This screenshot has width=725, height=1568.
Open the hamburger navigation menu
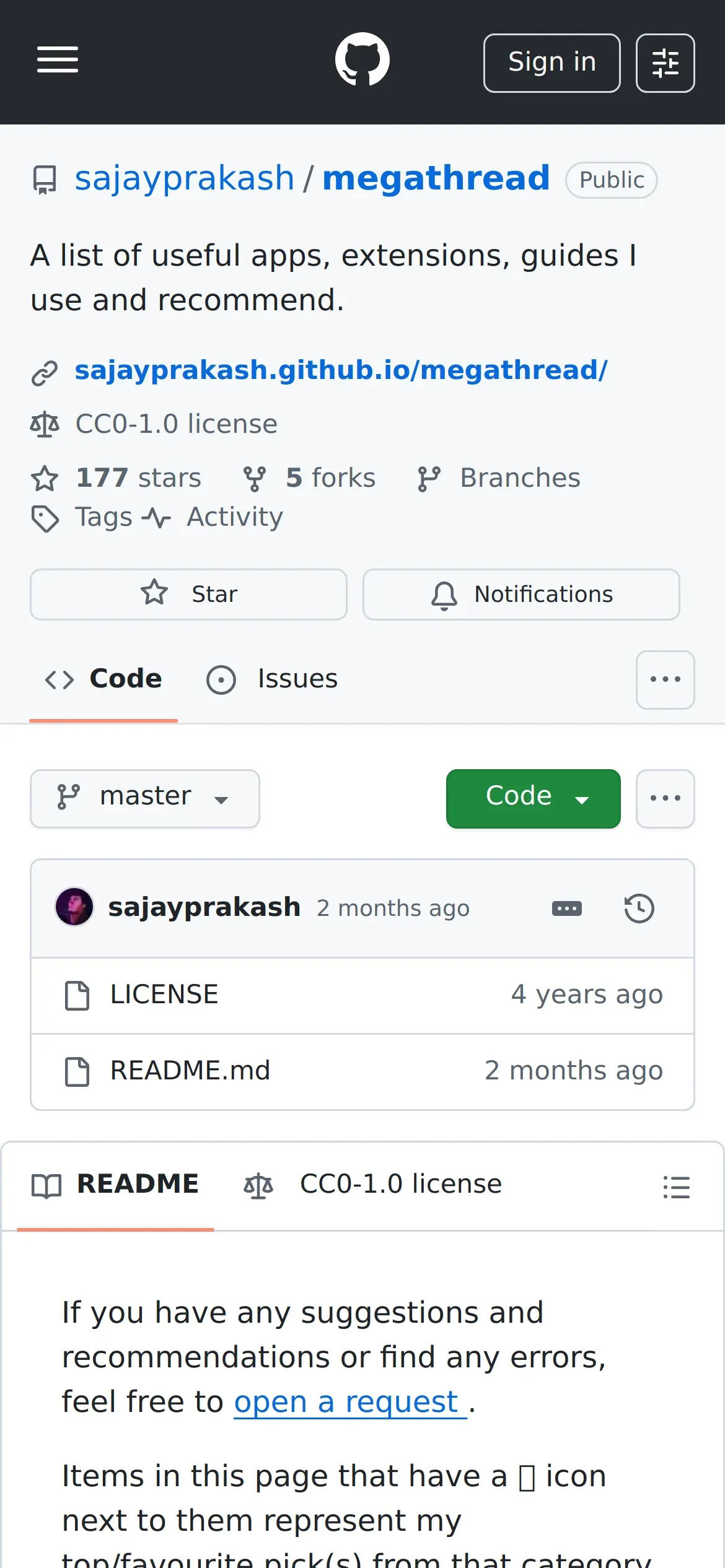click(58, 60)
